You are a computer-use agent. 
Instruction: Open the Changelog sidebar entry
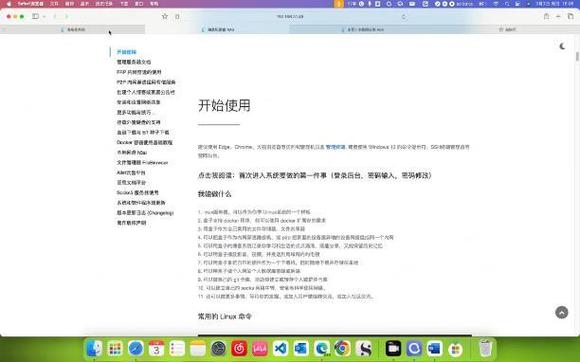[x=145, y=213]
